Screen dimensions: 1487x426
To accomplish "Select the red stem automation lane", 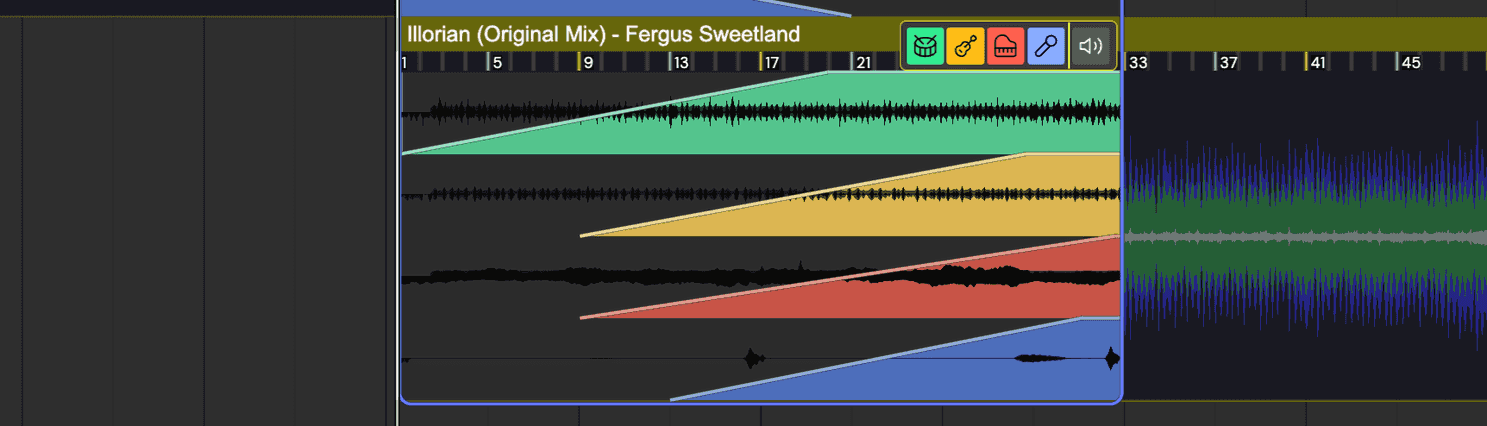I will coord(760,277).
